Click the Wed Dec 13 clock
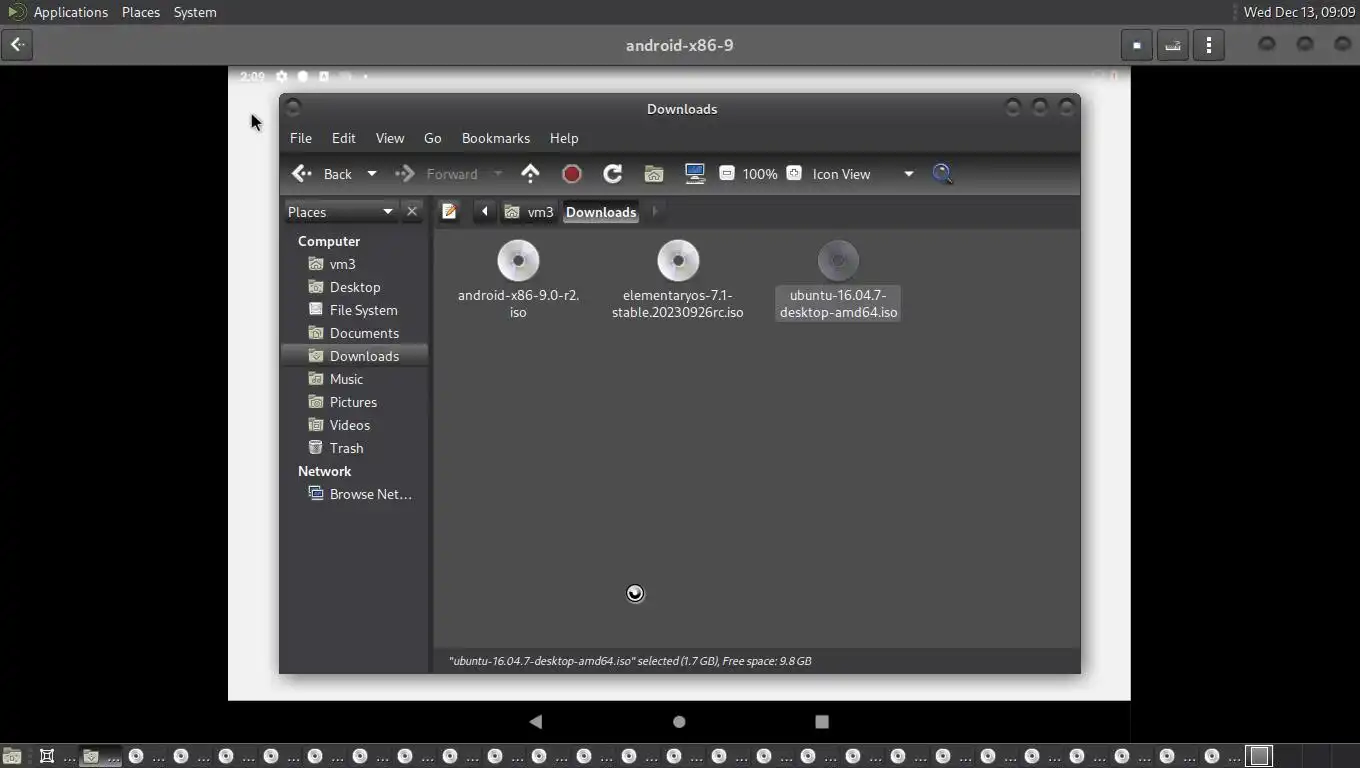Viewport: 1360px width, 768px height. click(1299, 12)
